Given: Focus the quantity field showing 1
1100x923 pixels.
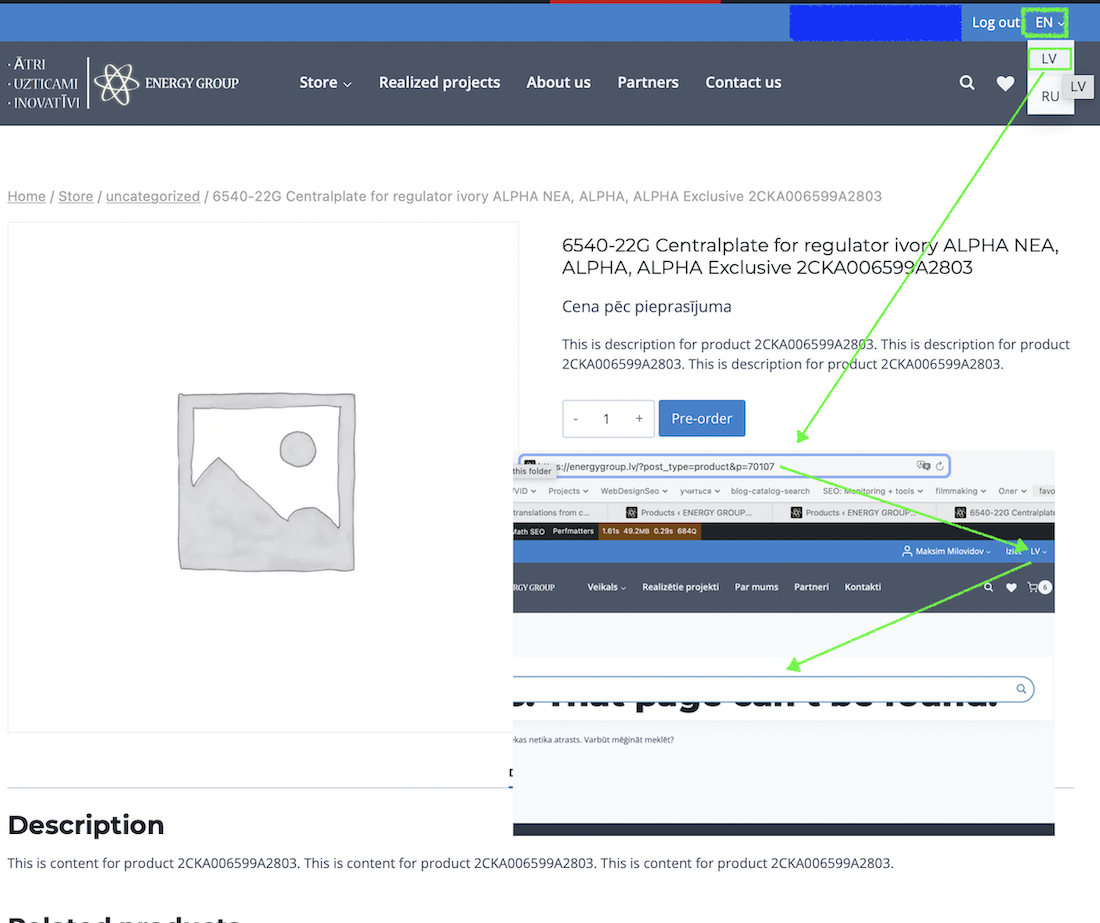Looking at the screenshot, I should [606, 419].
